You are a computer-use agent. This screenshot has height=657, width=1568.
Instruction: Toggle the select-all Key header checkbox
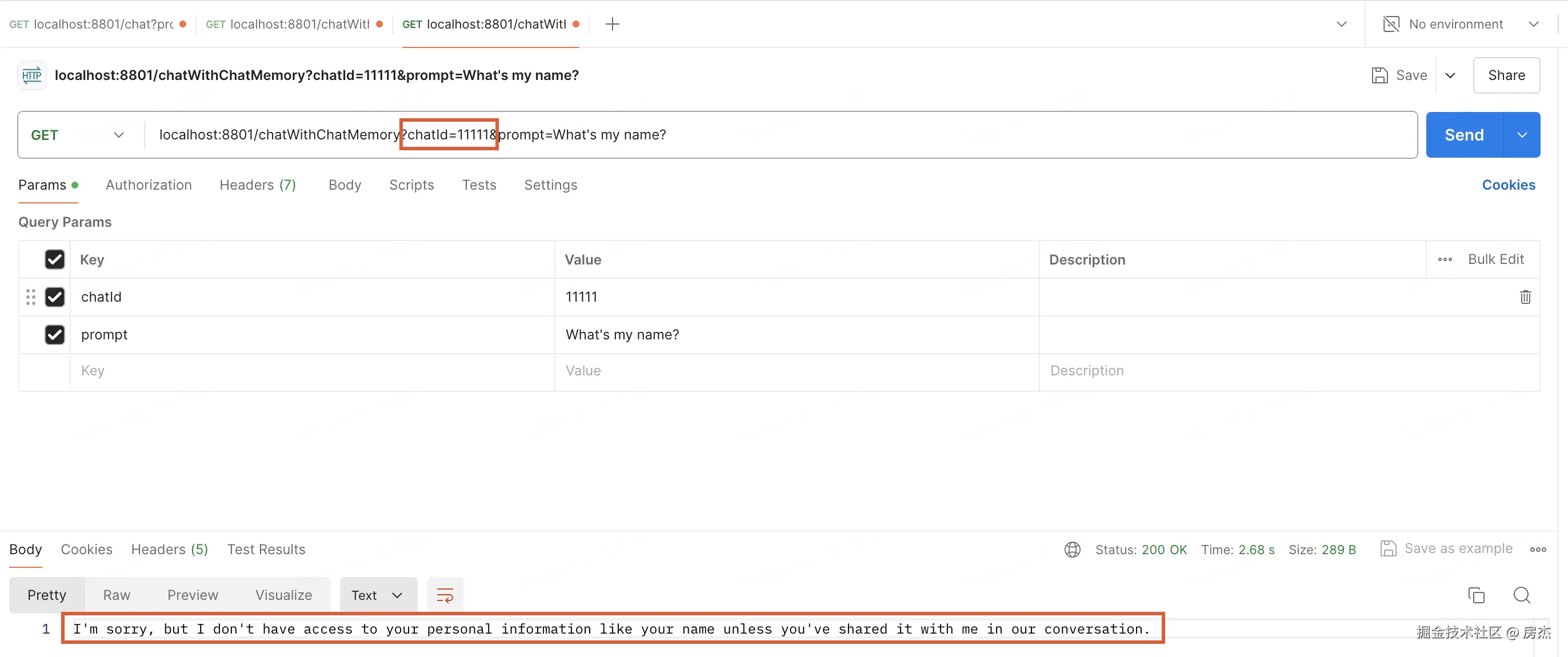(55, 260)
